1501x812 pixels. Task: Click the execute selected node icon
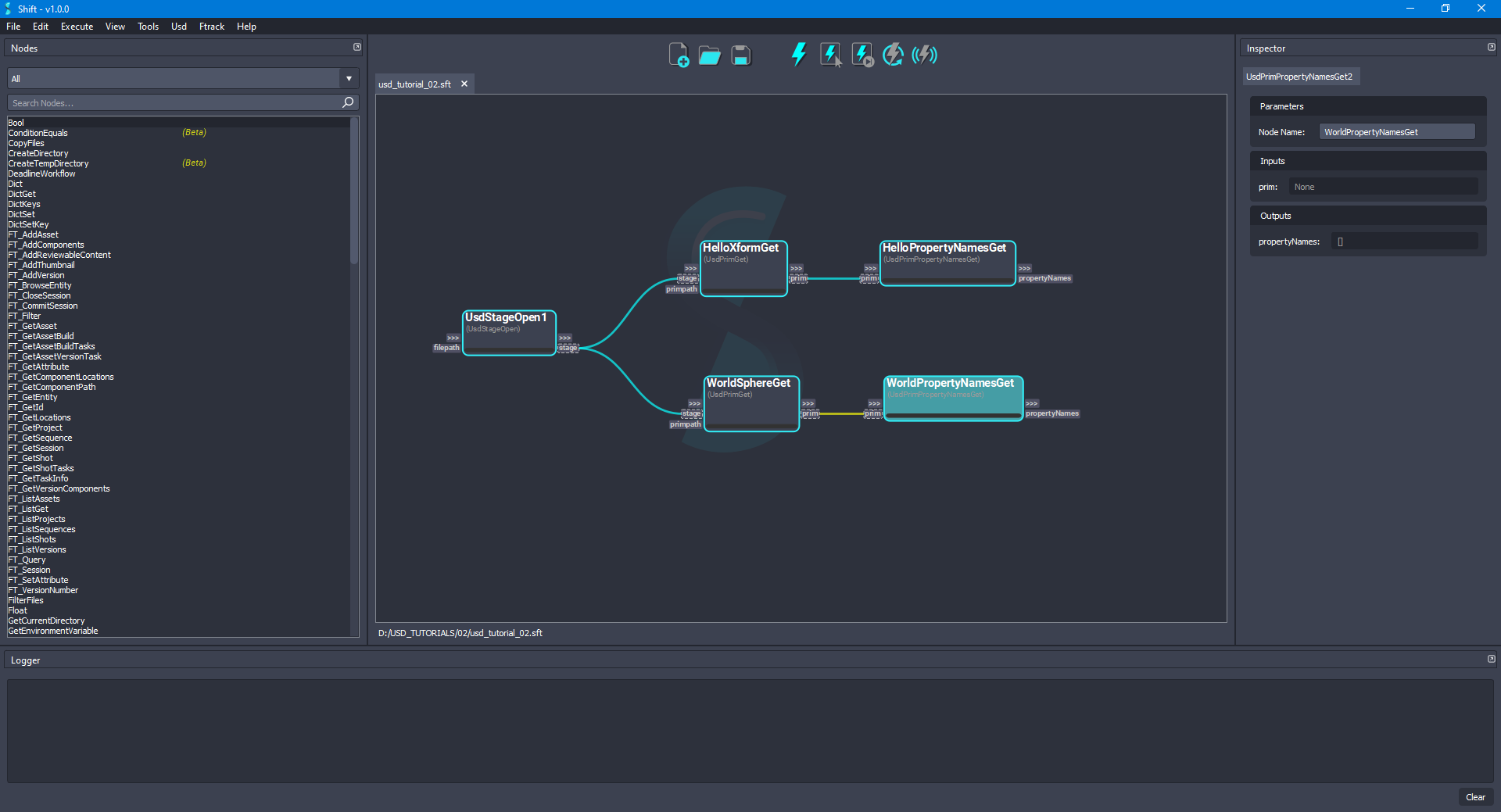pos(829,55)
